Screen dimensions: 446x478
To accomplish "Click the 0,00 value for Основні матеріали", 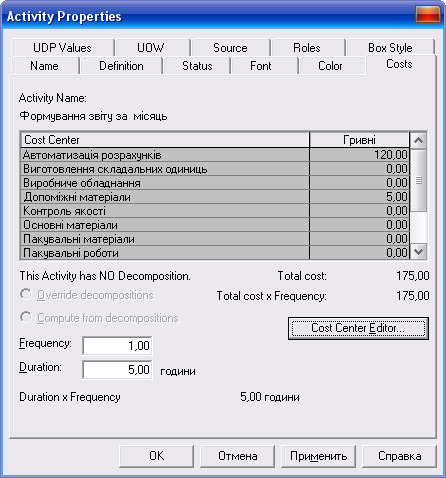I will point(359,225).
